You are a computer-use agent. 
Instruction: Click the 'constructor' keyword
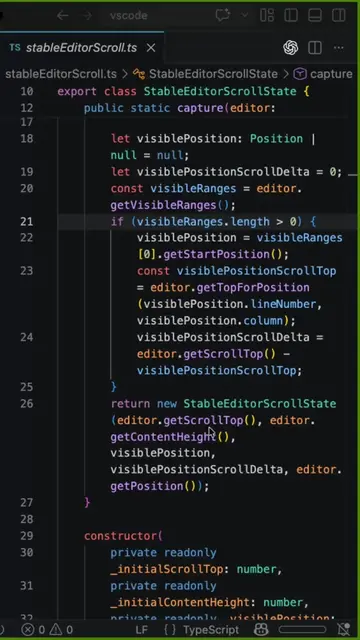point(120,536)
